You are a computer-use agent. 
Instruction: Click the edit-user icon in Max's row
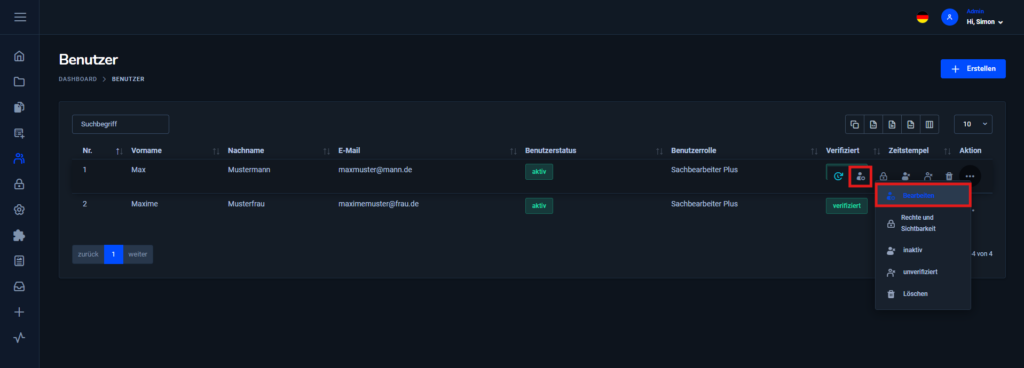pos(861,176)
